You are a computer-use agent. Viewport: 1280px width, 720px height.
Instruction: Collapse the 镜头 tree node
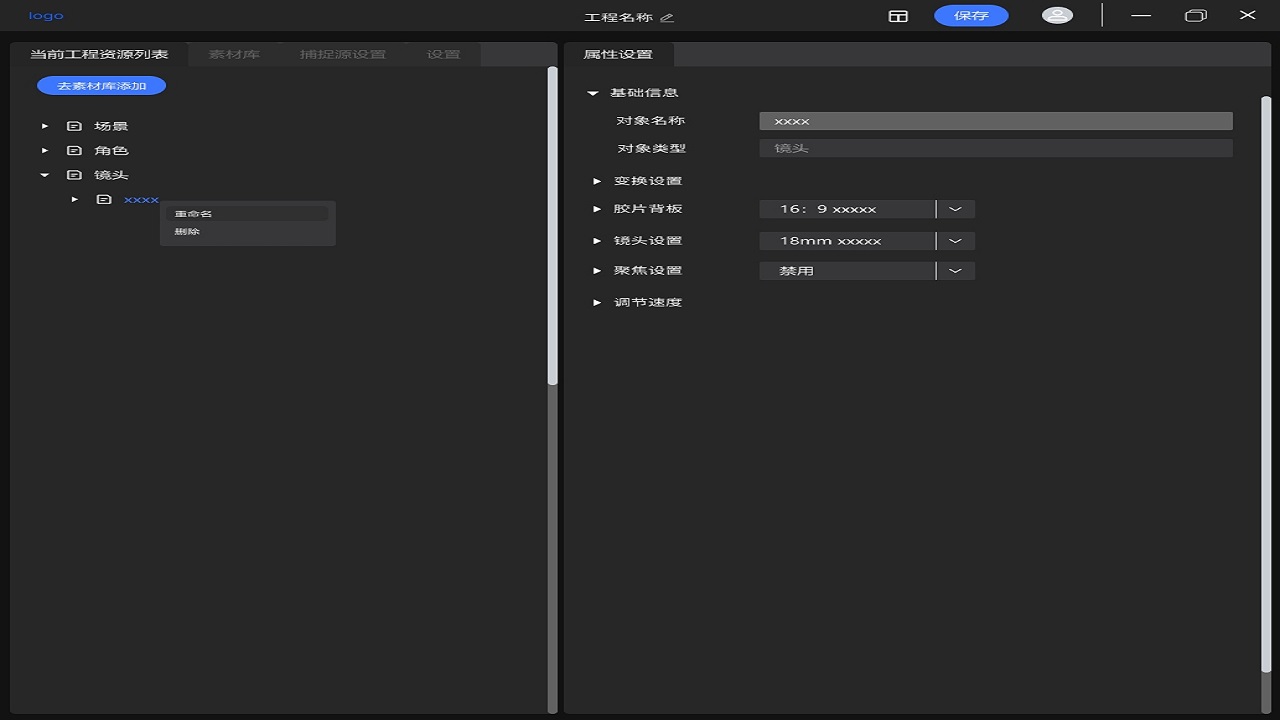point(45,175)
